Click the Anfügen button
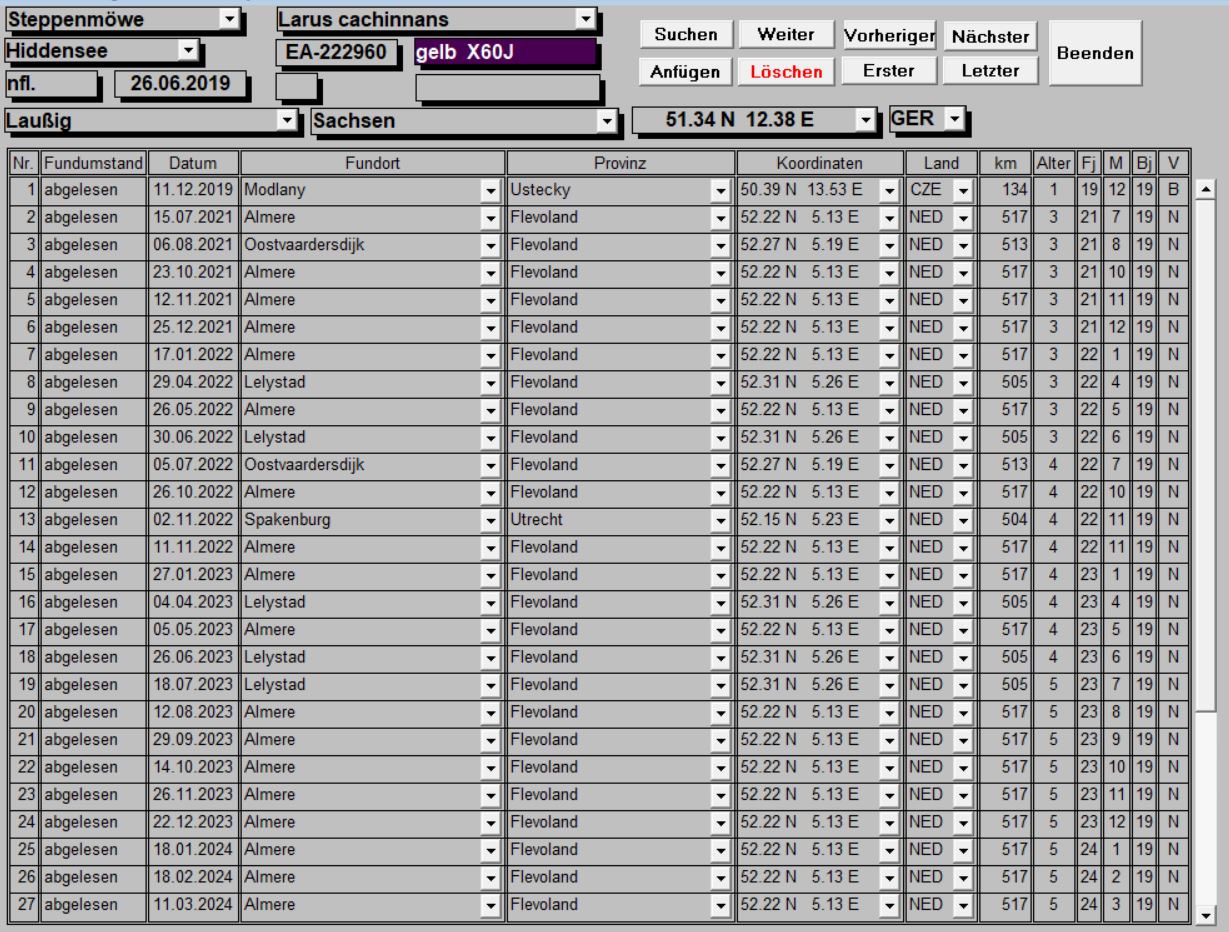 click(686, 71)
